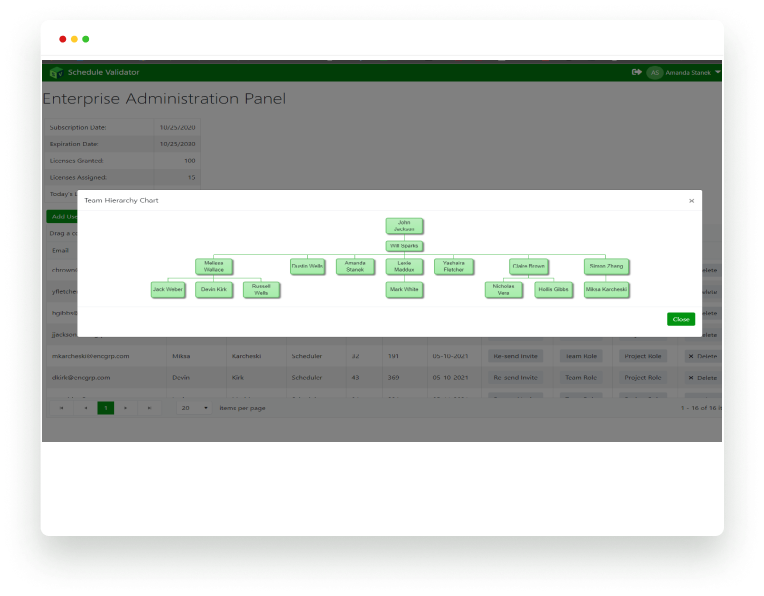Select page 1 in the pager
The height and width of the screenshot is (596, 764).
pos(105,408)
